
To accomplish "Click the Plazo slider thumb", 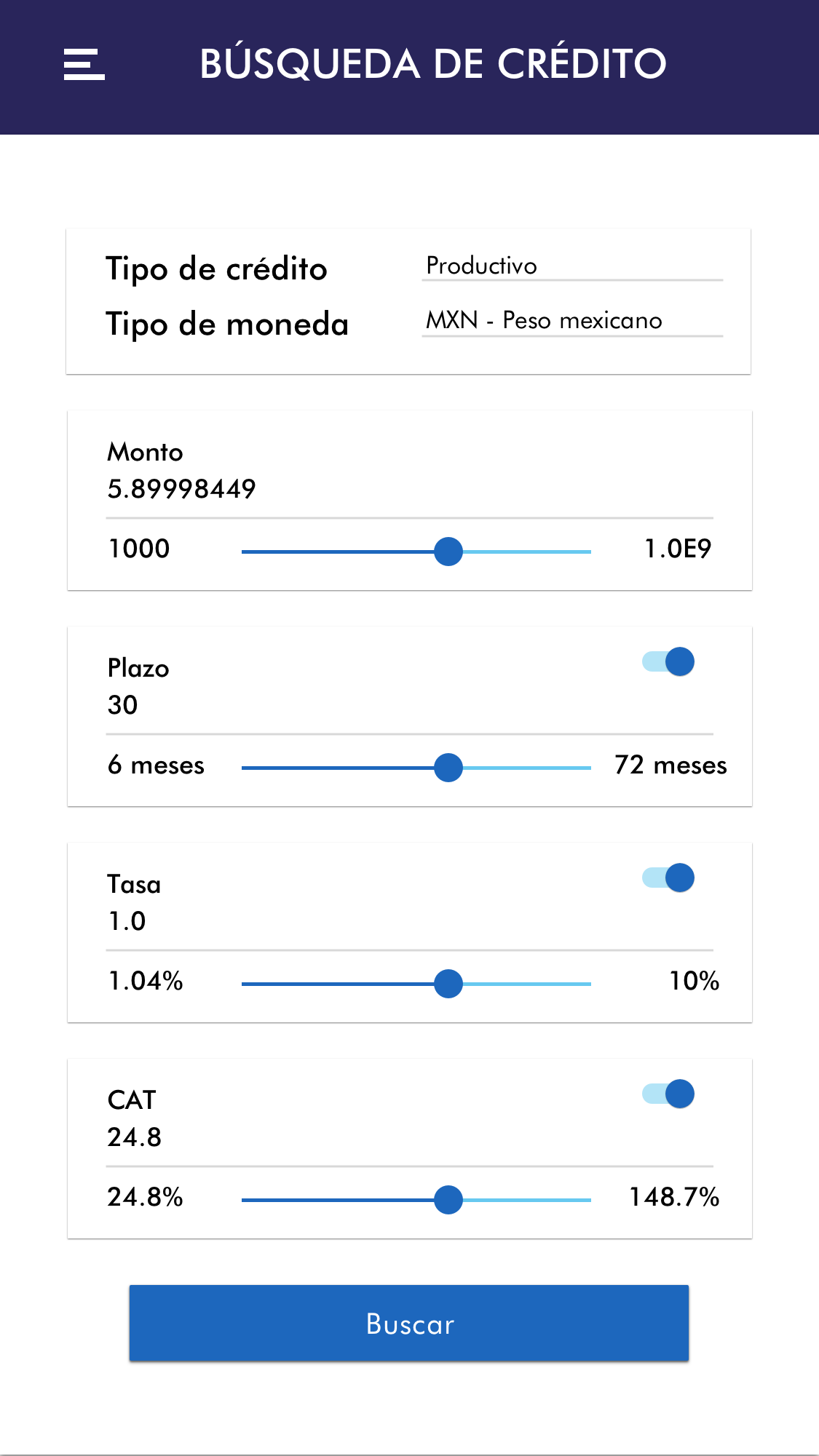I will [x=448, y=768].
